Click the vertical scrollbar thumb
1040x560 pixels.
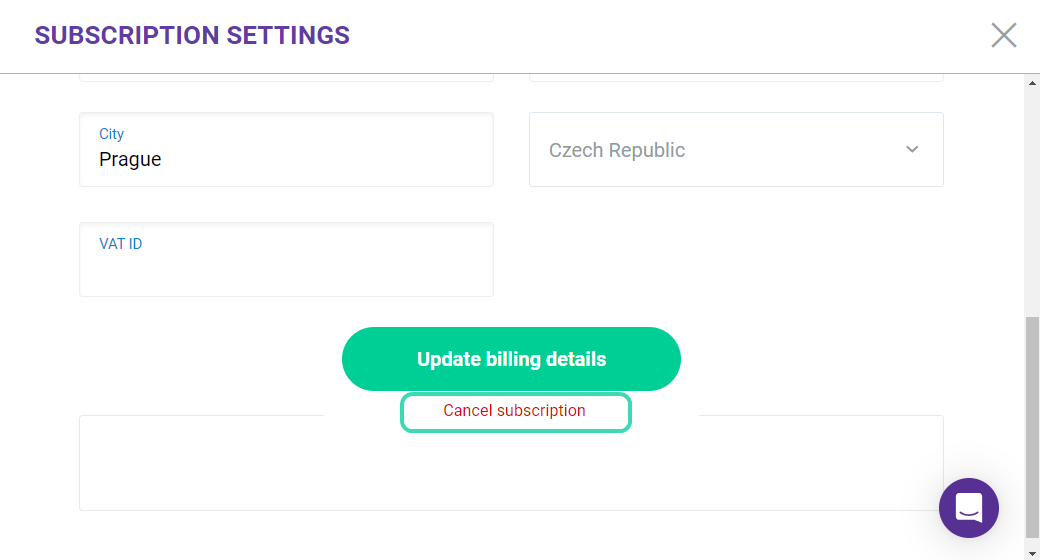[1032, 427]
